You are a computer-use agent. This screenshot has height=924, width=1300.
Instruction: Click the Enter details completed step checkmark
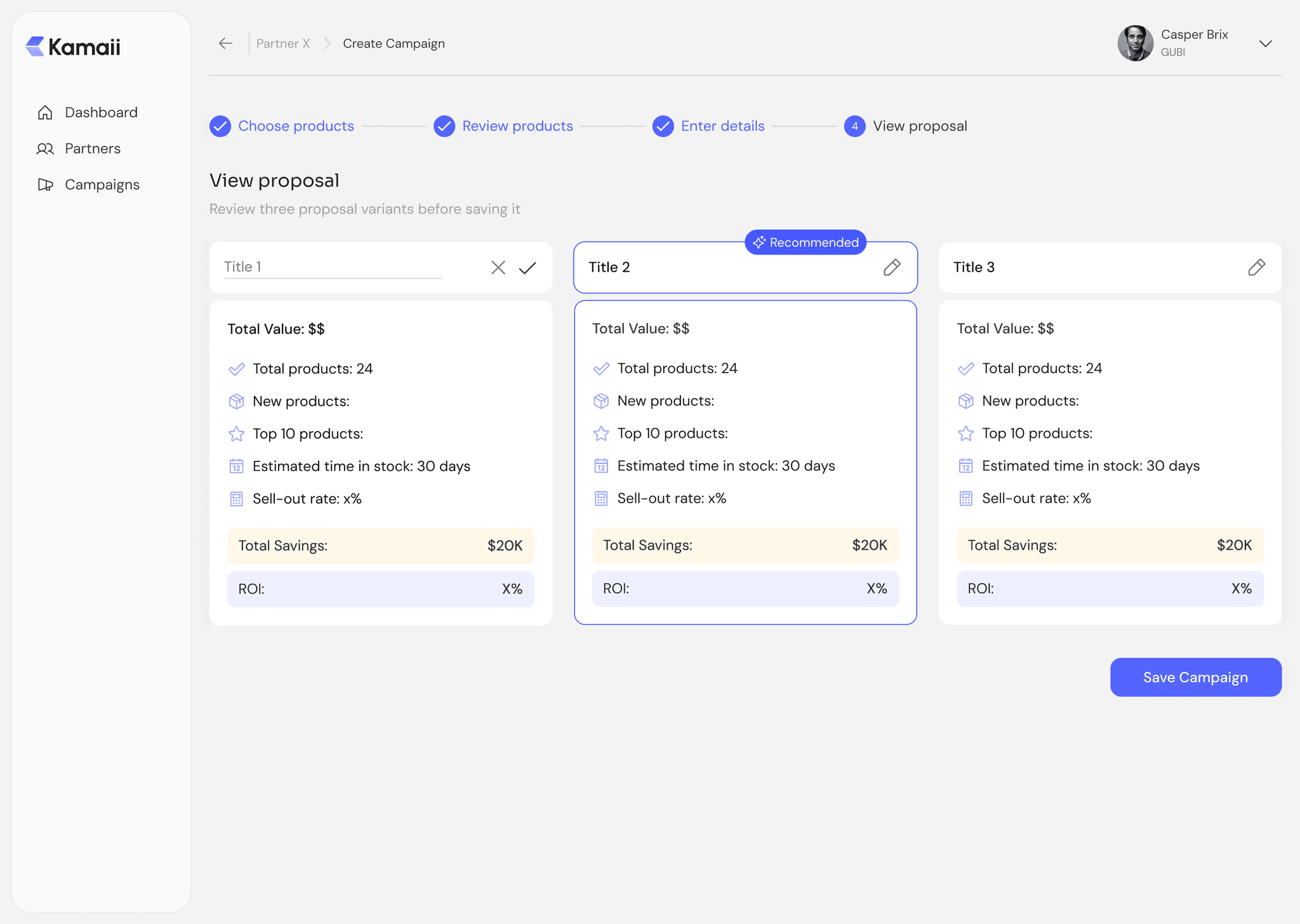tap(663, 126)
